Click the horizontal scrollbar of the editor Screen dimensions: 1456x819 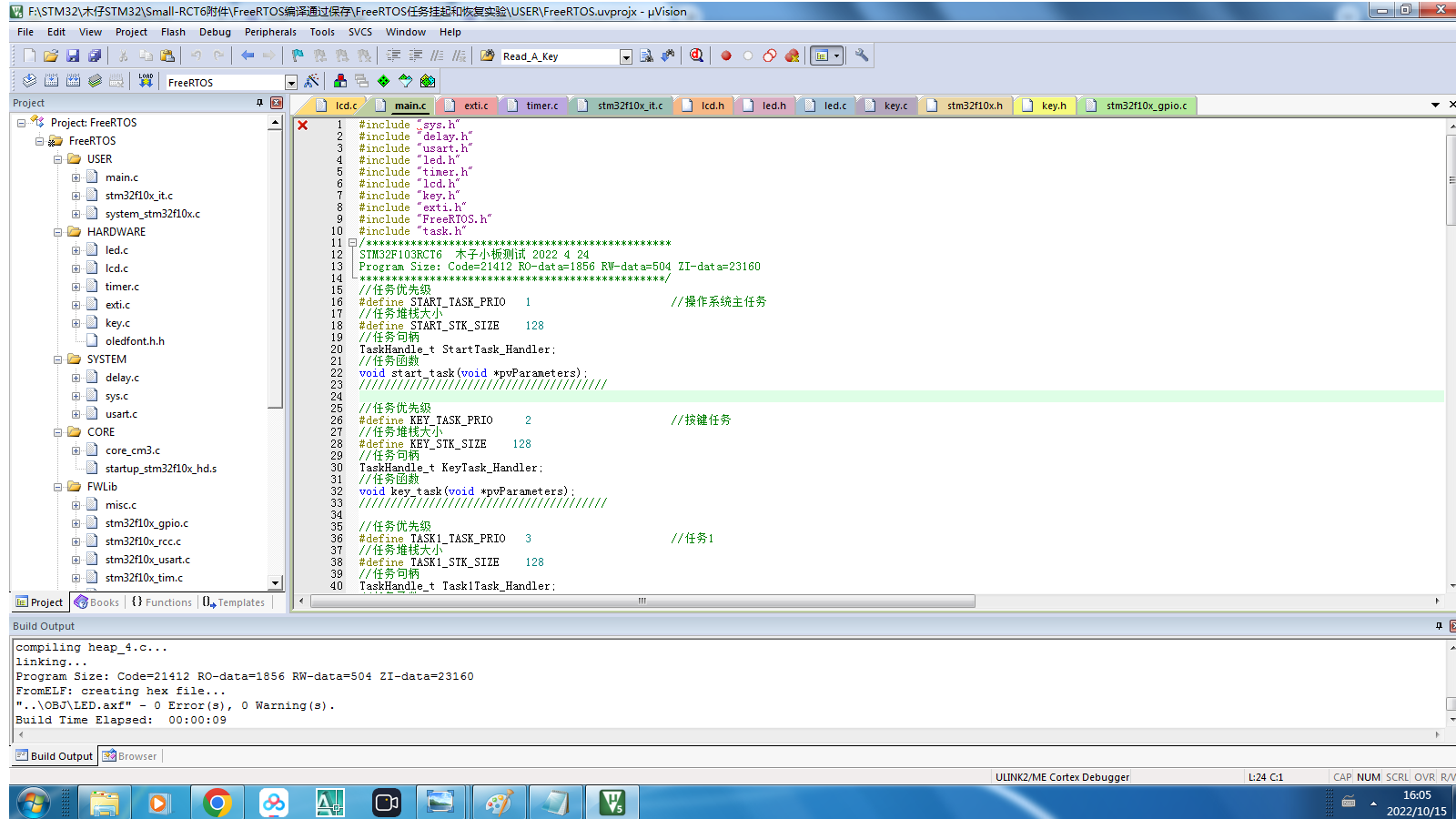[x=642, y=601]
